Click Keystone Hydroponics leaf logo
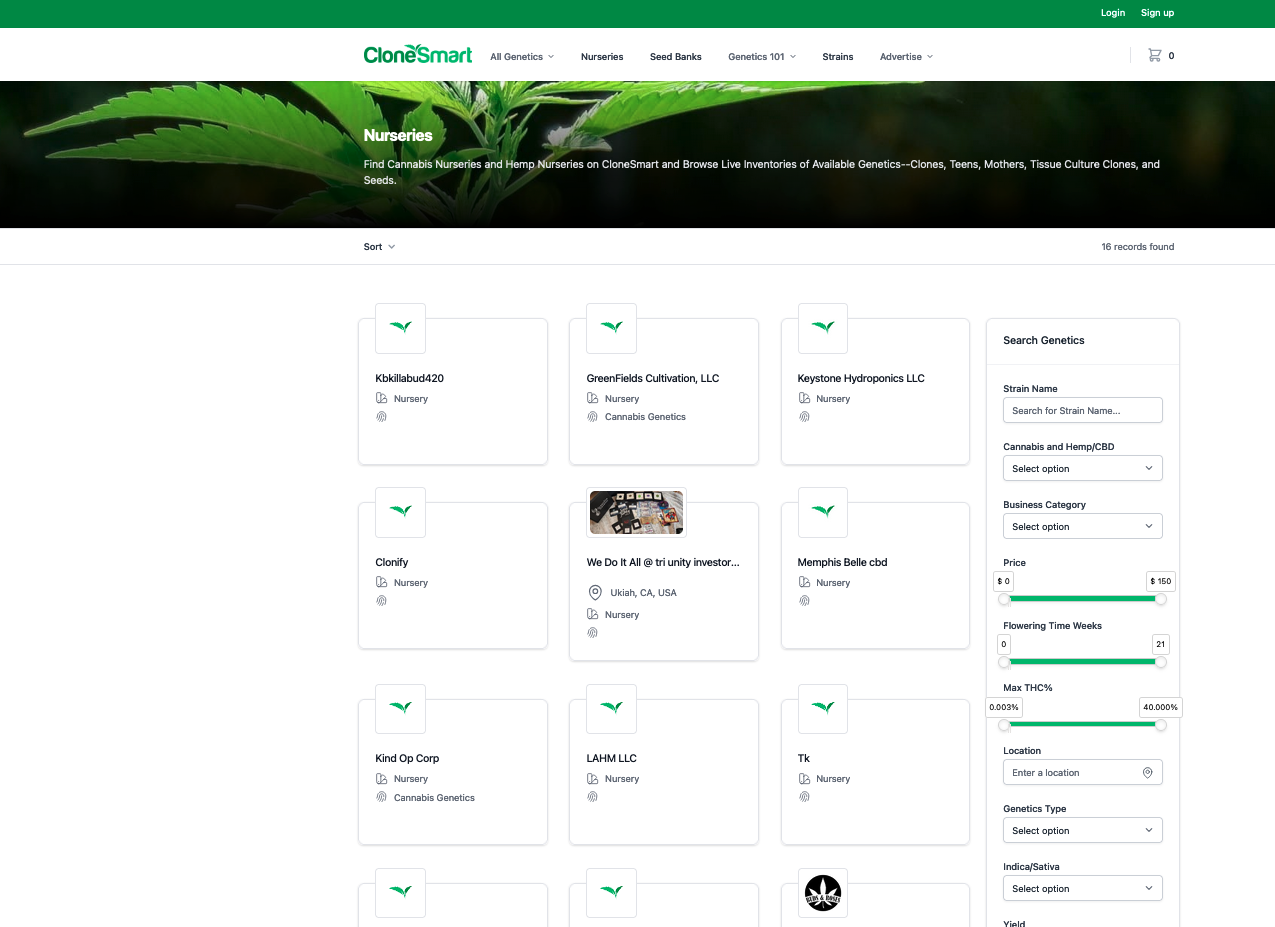The image size is (1275, 927). [x=823, y=328]
